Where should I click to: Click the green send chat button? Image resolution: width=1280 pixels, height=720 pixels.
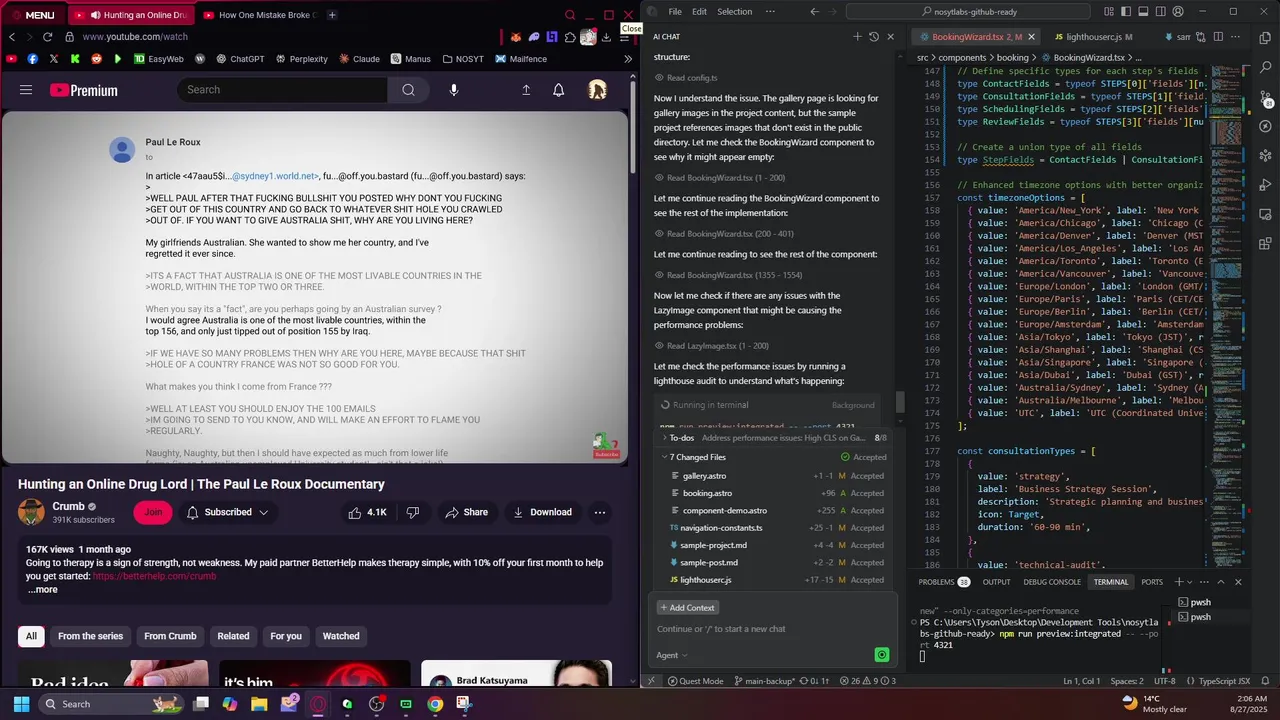click(881, 655)
